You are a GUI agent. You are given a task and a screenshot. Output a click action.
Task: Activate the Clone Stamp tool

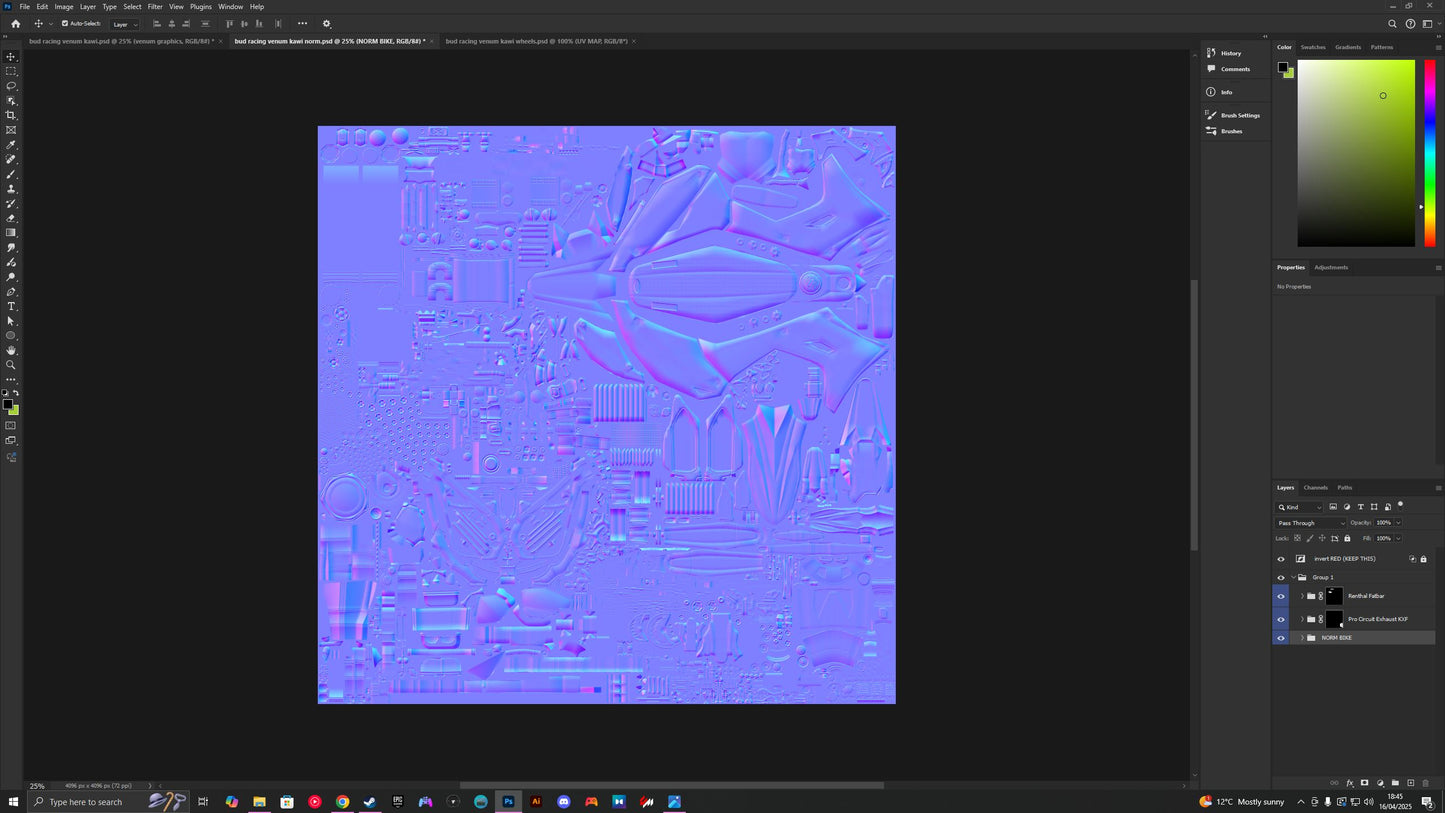(11, 189)
